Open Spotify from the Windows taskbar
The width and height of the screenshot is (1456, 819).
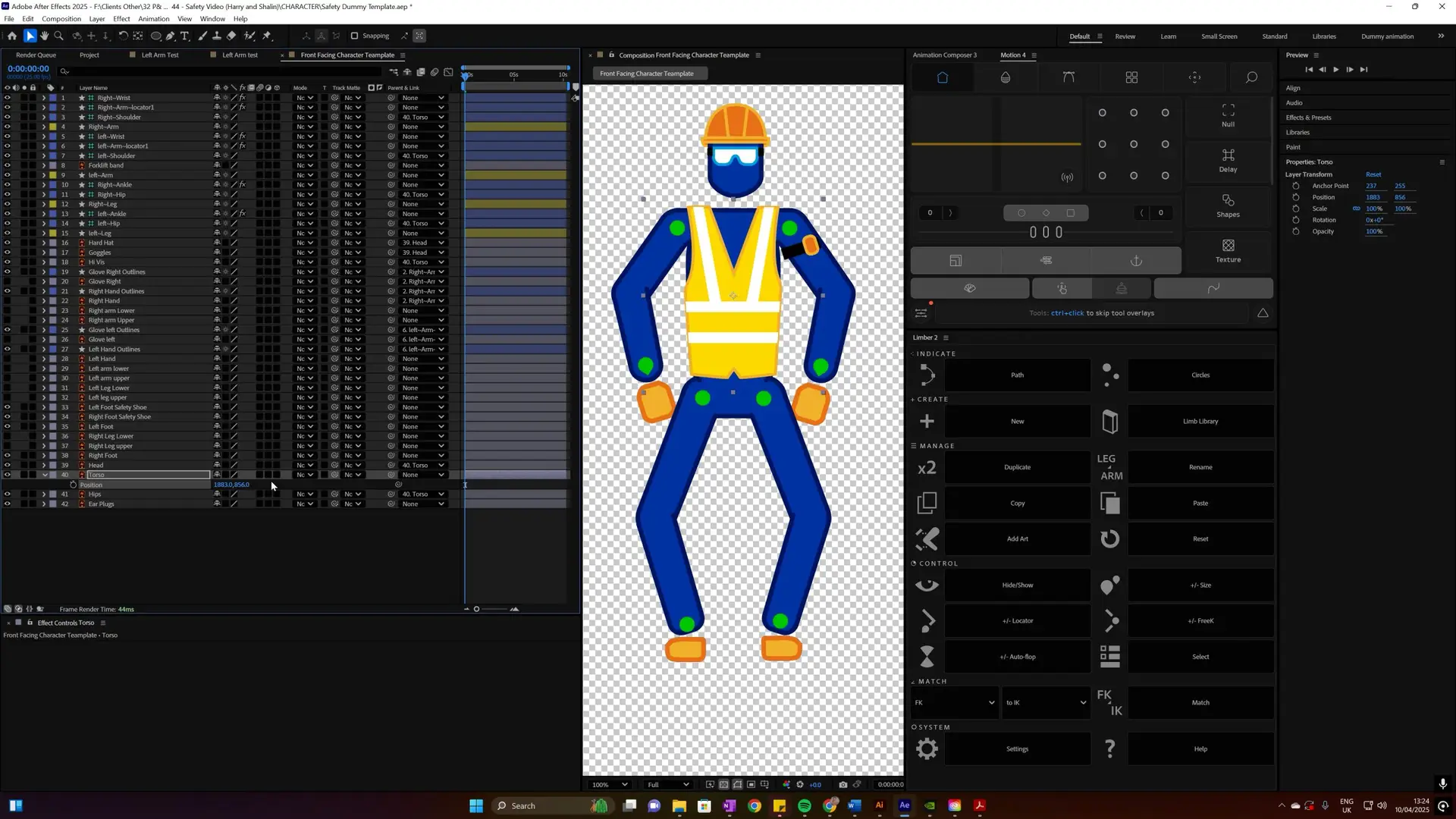(805, 805)
